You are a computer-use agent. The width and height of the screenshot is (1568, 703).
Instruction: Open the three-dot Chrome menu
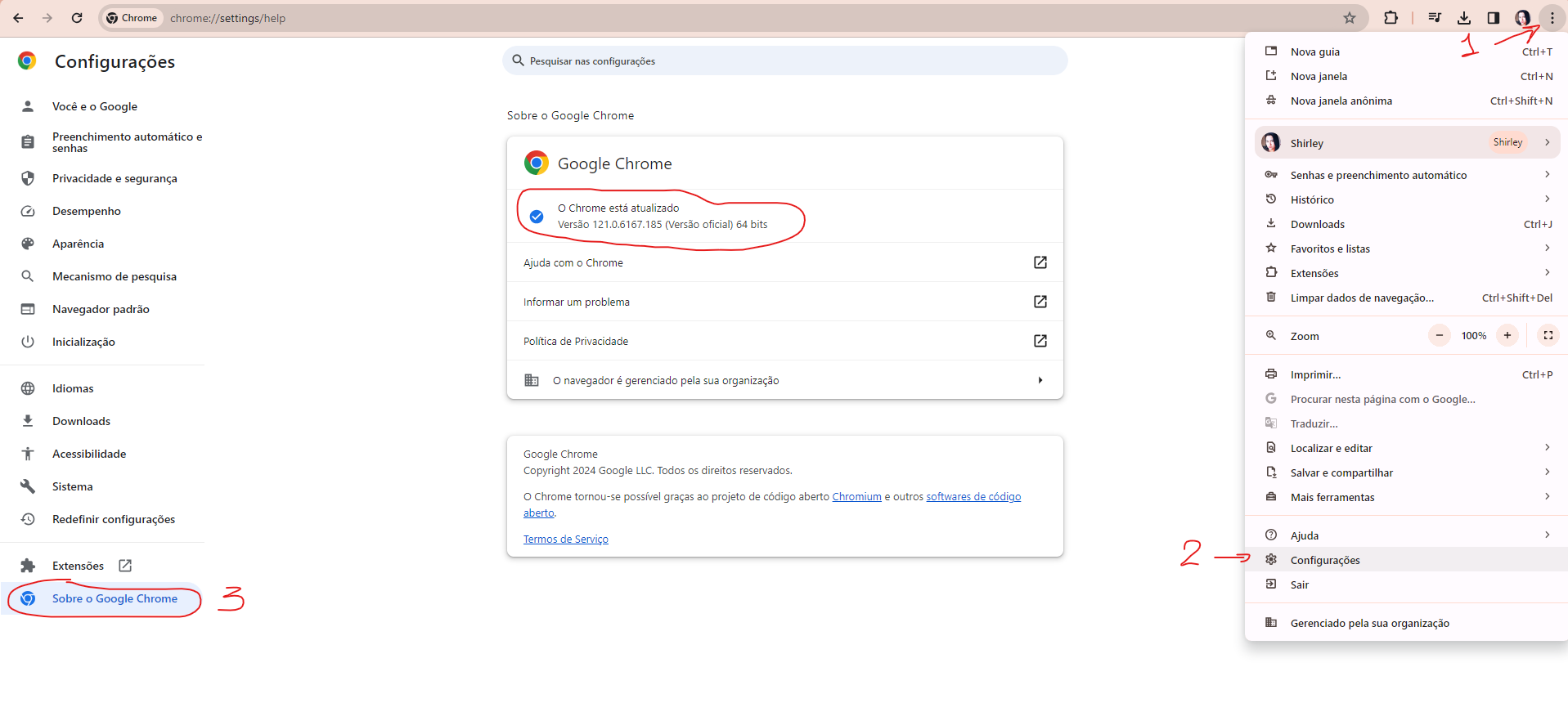[1552, 18]
